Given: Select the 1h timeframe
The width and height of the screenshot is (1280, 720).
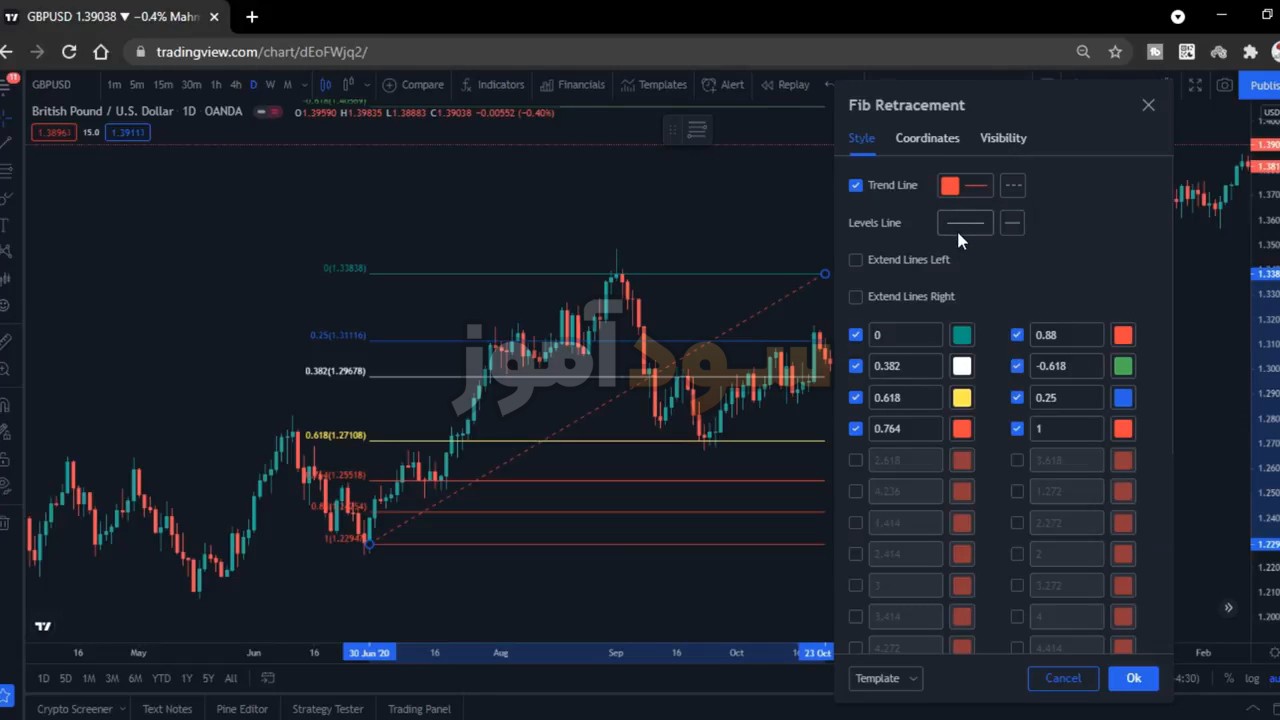Looking at the screenshot, I should pyautogui.click(x=216, y=85).
